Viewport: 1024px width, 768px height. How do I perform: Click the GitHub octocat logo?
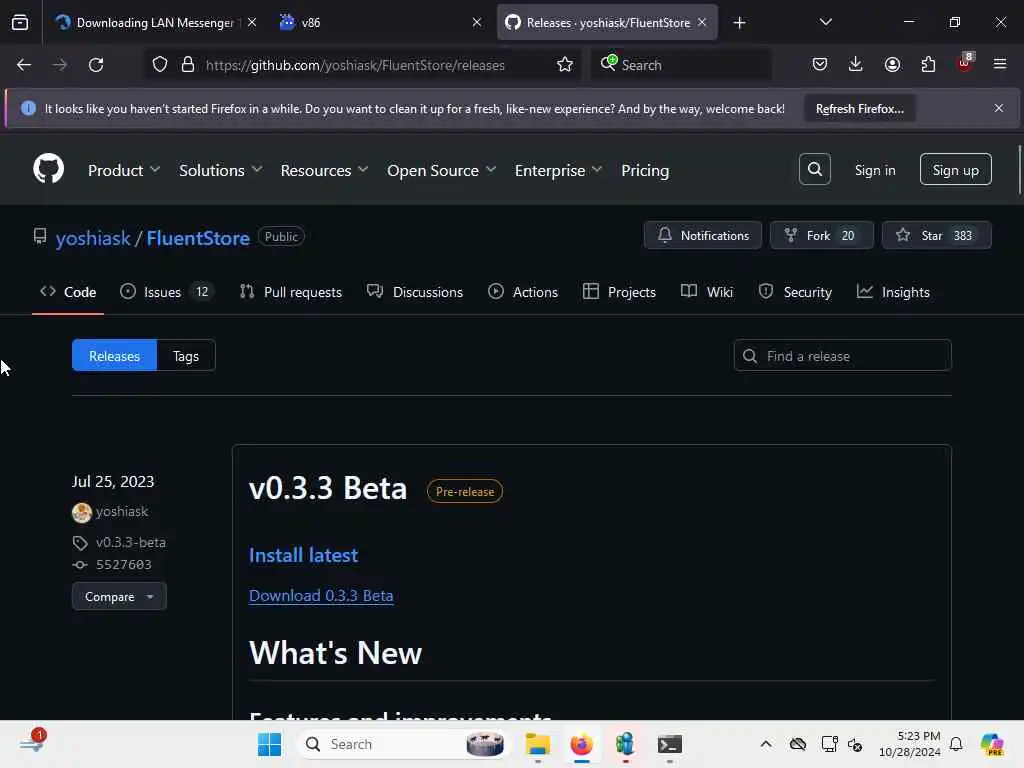[48, 169]
